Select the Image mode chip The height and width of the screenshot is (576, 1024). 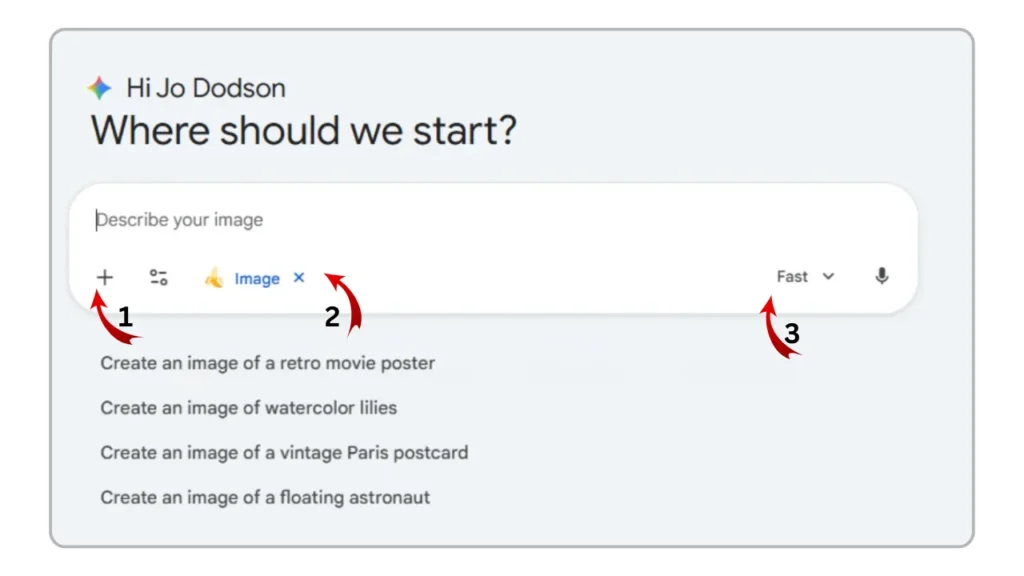click(255, 279)
